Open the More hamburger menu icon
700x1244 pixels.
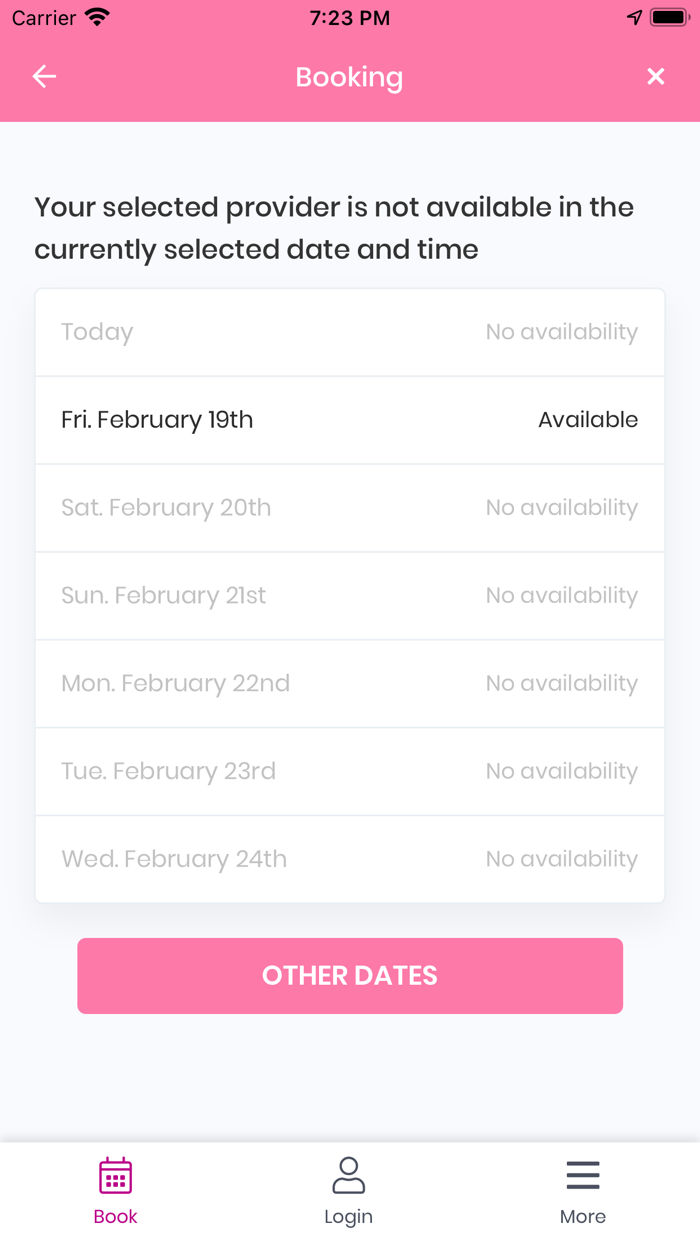point(583,1176)
